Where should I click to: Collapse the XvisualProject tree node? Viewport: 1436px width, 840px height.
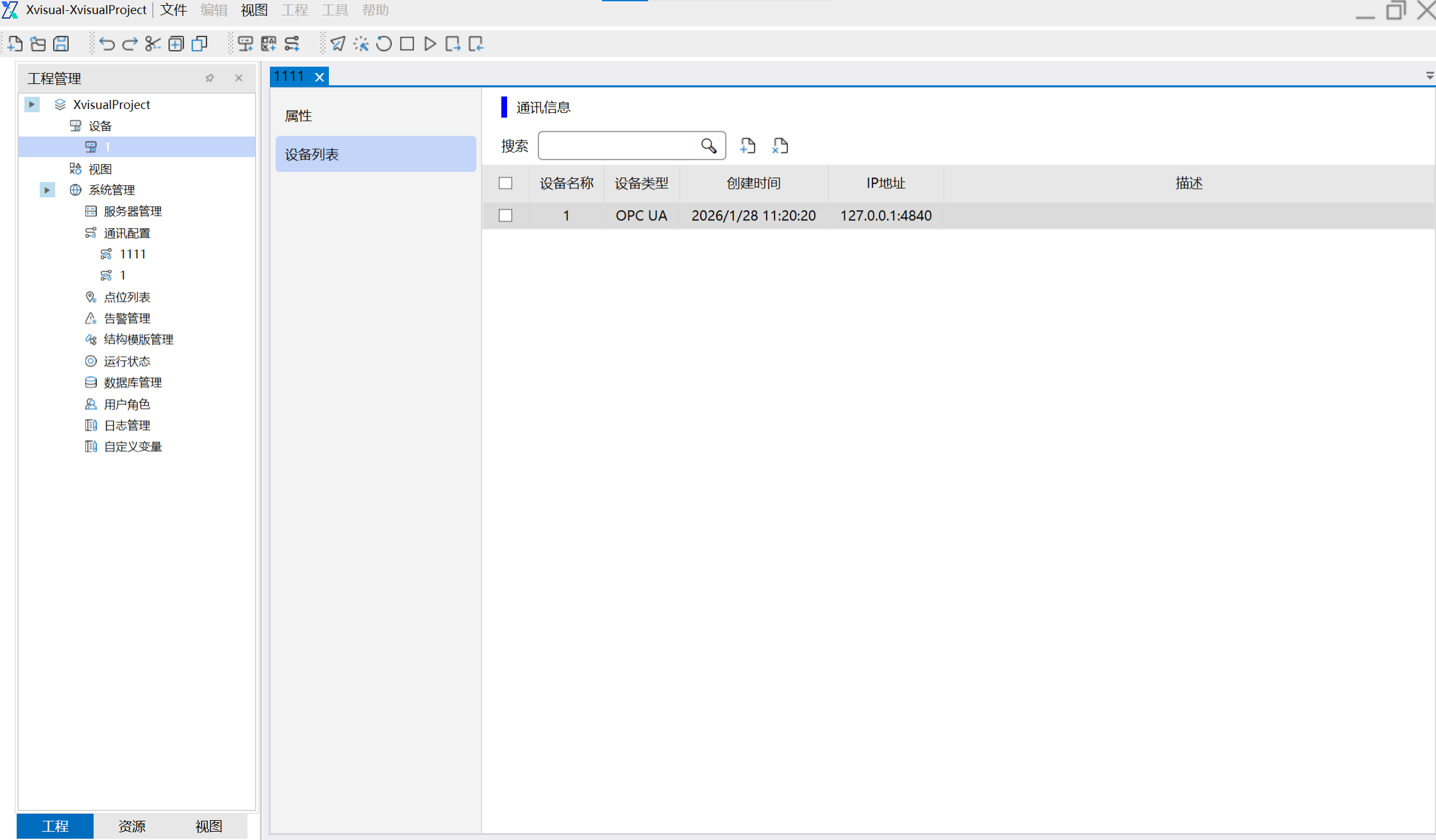click(x=31, y=104)
